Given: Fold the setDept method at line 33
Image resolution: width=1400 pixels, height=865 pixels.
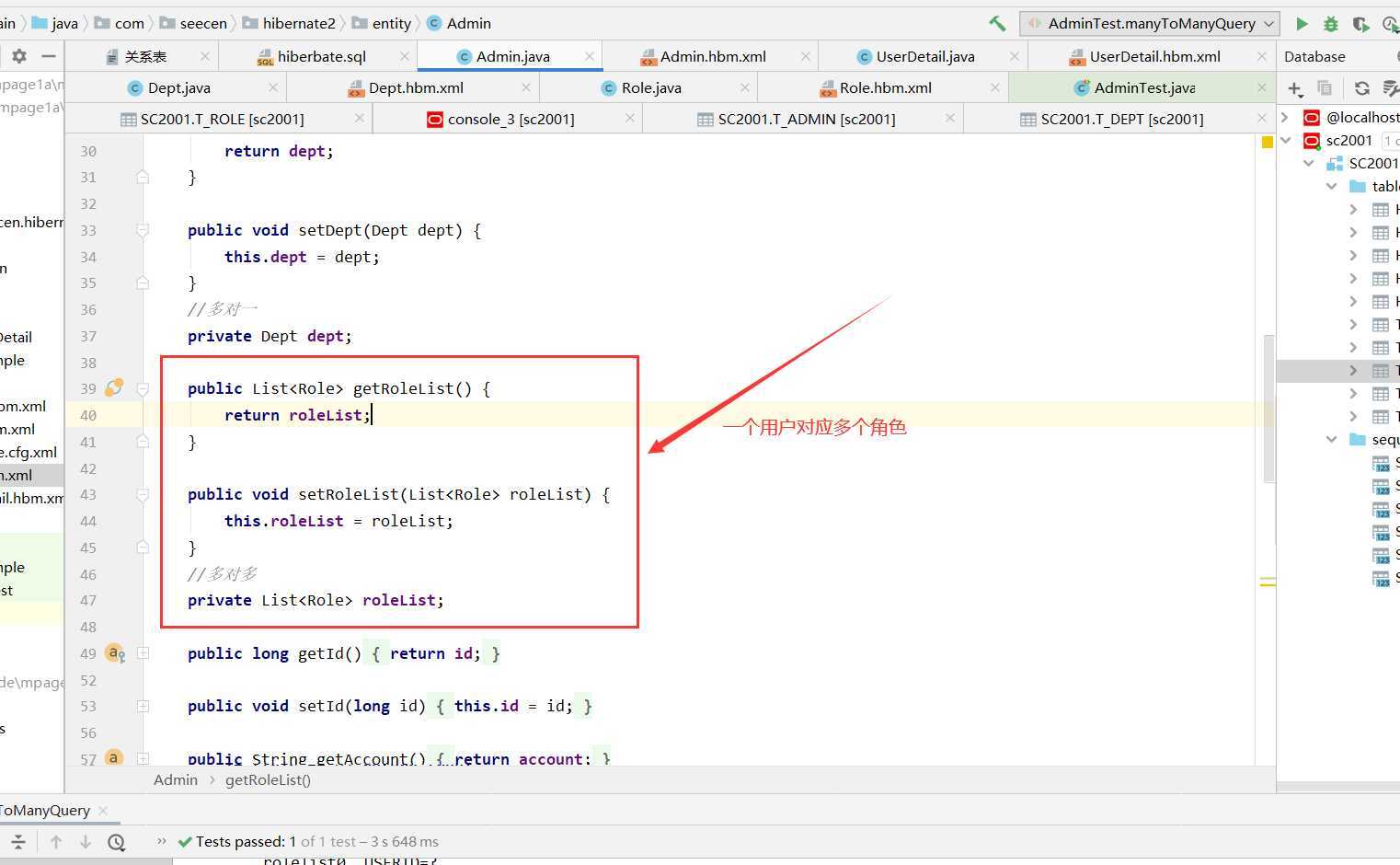Looking at the screenshot, I should tap(143, 230).
